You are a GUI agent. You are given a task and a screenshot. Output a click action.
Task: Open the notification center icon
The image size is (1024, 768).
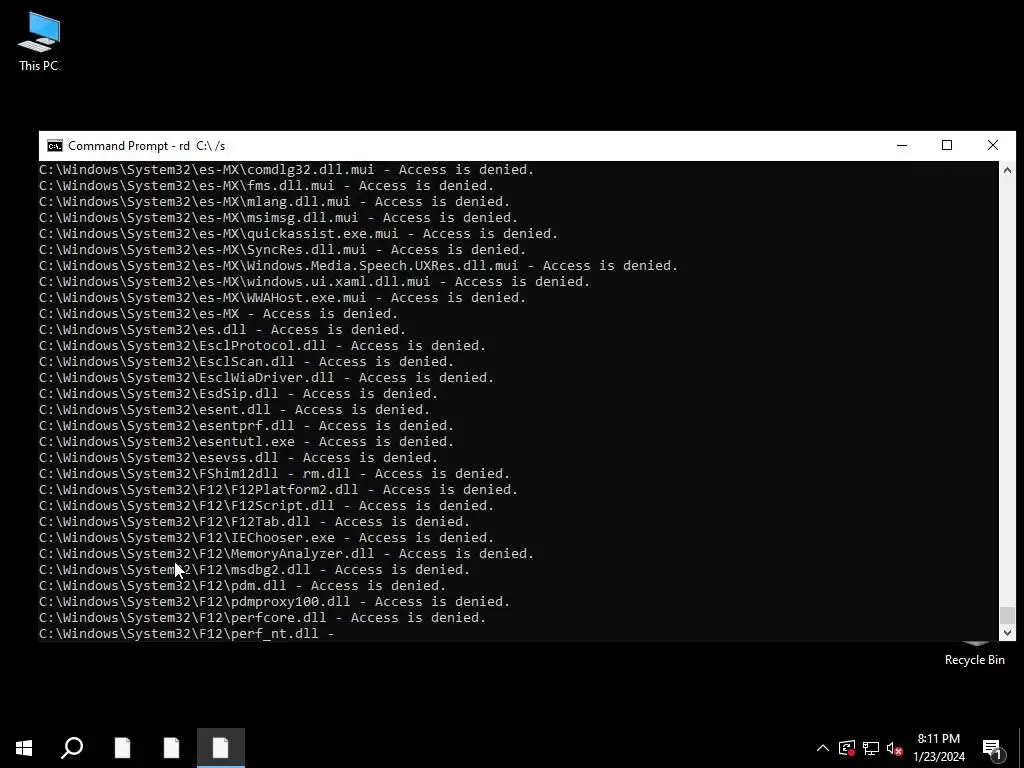pos(992,748)
